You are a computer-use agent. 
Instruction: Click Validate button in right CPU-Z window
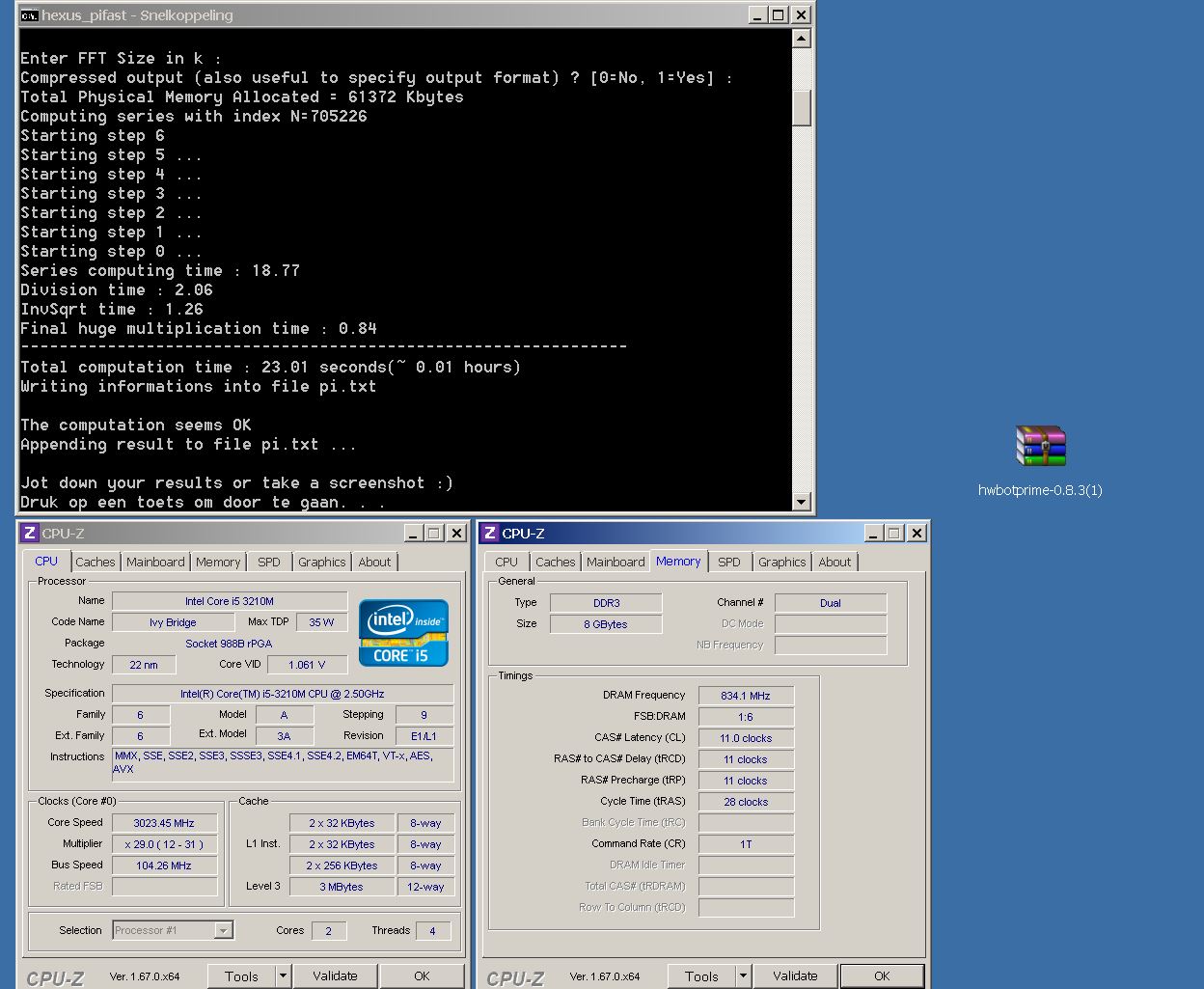[x=795, y=976]
